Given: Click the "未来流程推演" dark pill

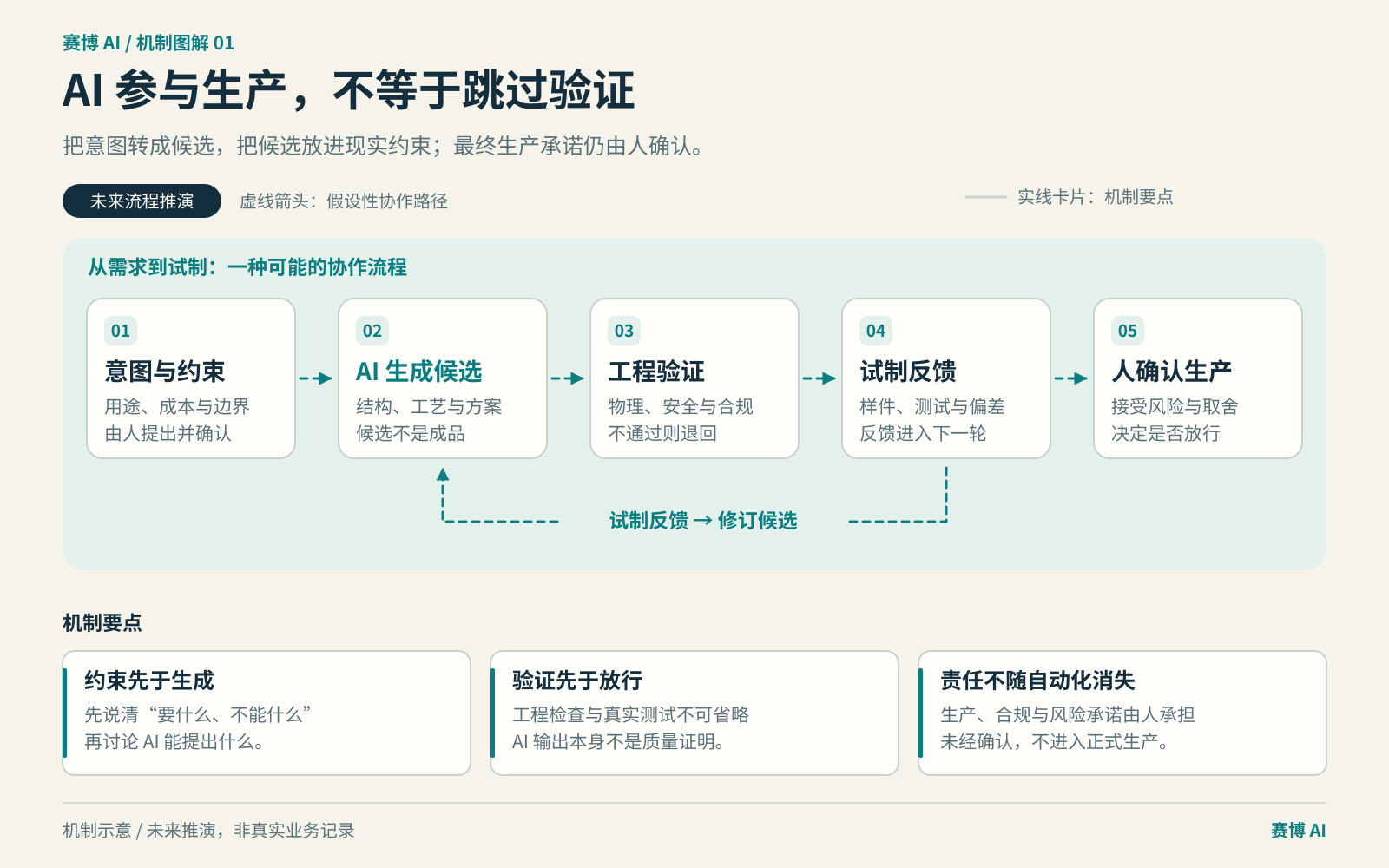Looking at the screenshot, I should point(142,201).
